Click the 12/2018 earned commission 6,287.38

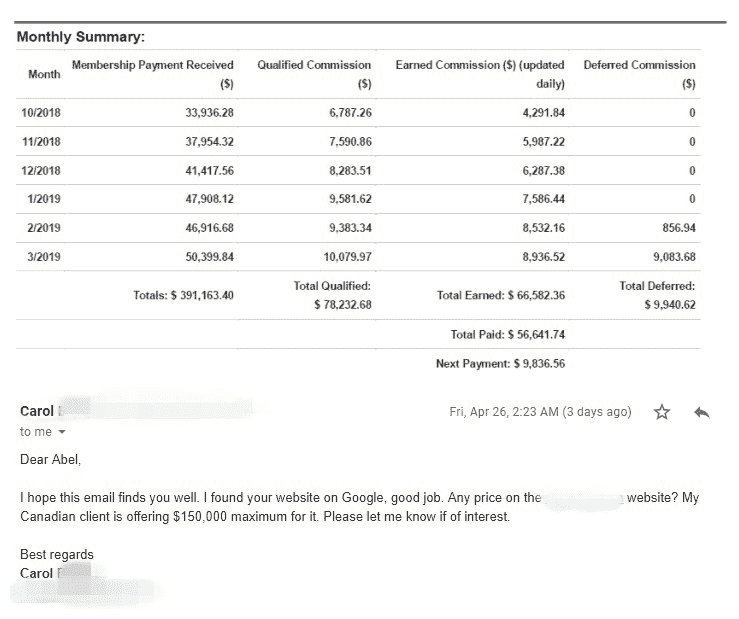(x=543, y=171)
